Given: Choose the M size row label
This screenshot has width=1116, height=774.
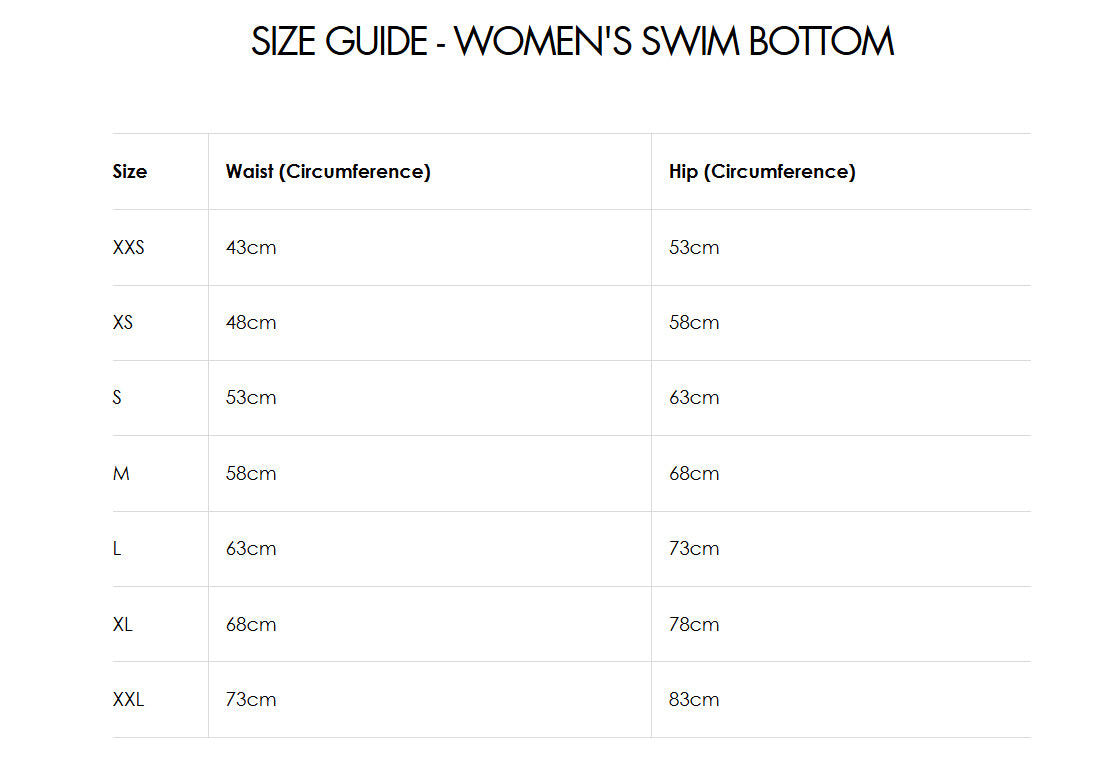Looking at the screenshot, I should click(121, 474).
